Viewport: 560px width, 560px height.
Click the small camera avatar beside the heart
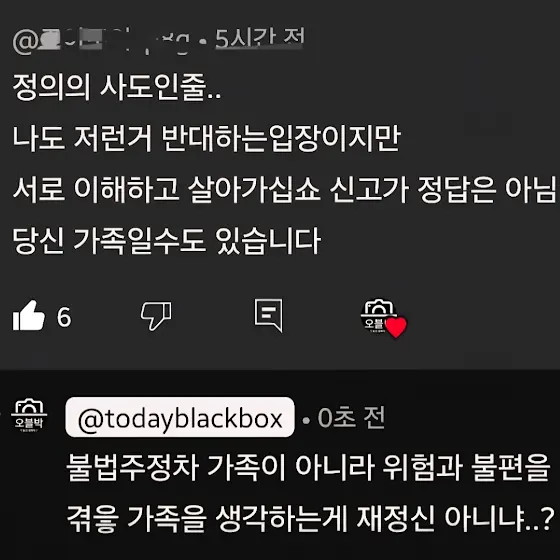[377, 316]
